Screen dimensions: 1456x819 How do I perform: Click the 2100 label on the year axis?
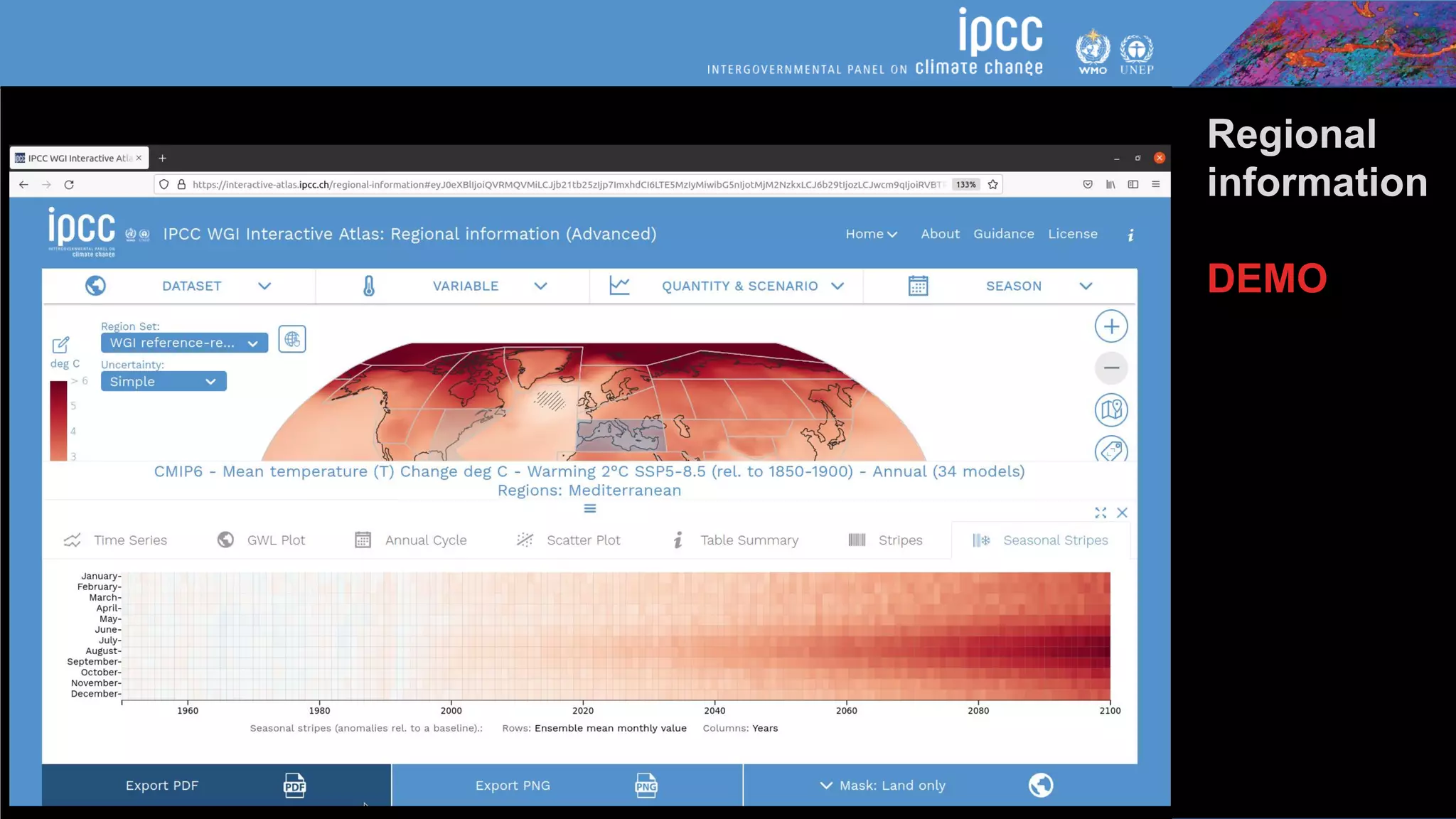(x=1110, y=711)
